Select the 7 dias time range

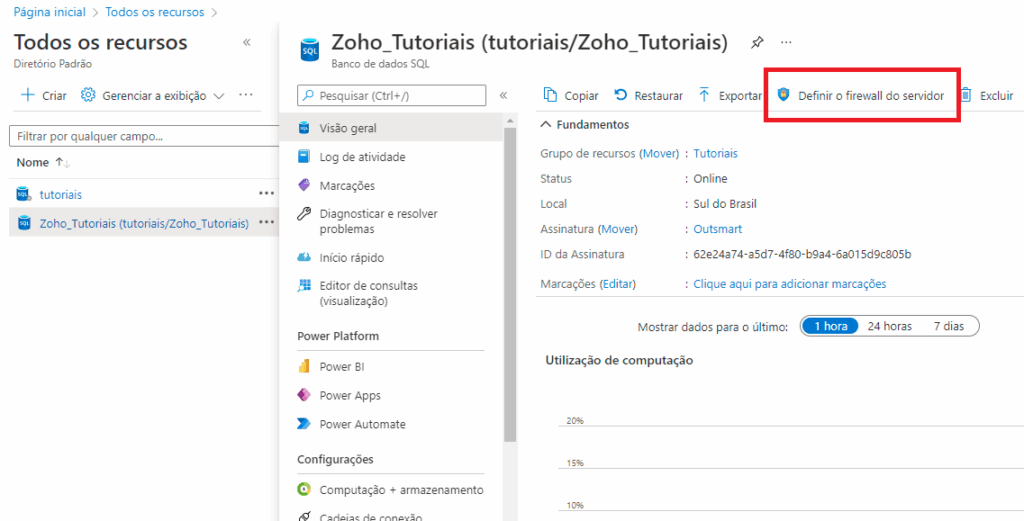948,326
